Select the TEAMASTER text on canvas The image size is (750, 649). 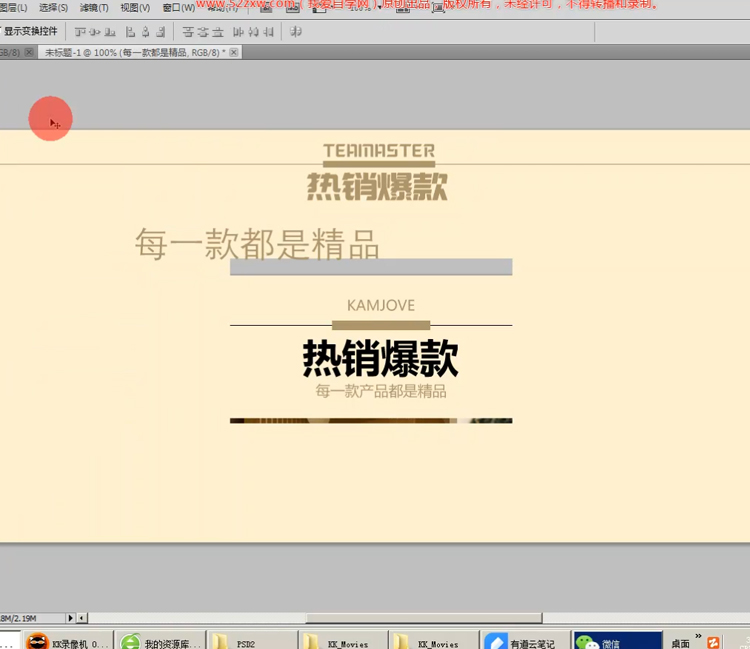tap(379, 151)
